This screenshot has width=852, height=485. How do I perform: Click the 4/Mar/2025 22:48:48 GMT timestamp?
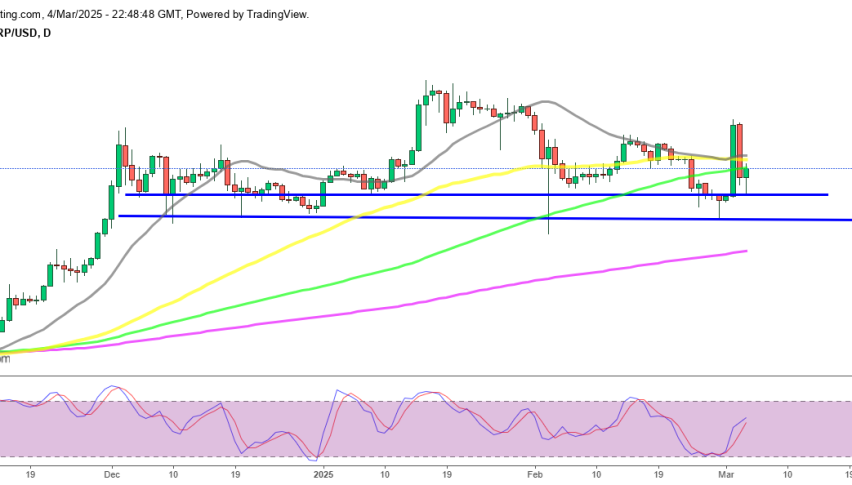(114, 15)
